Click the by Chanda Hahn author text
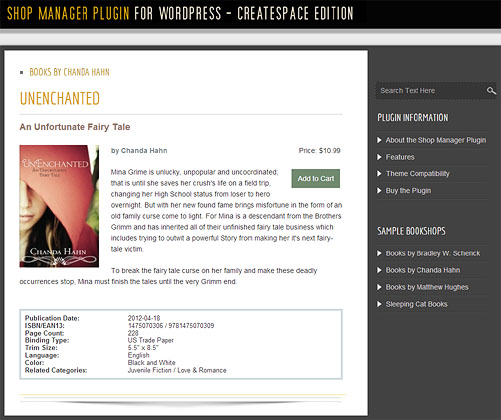 point(139,151)
